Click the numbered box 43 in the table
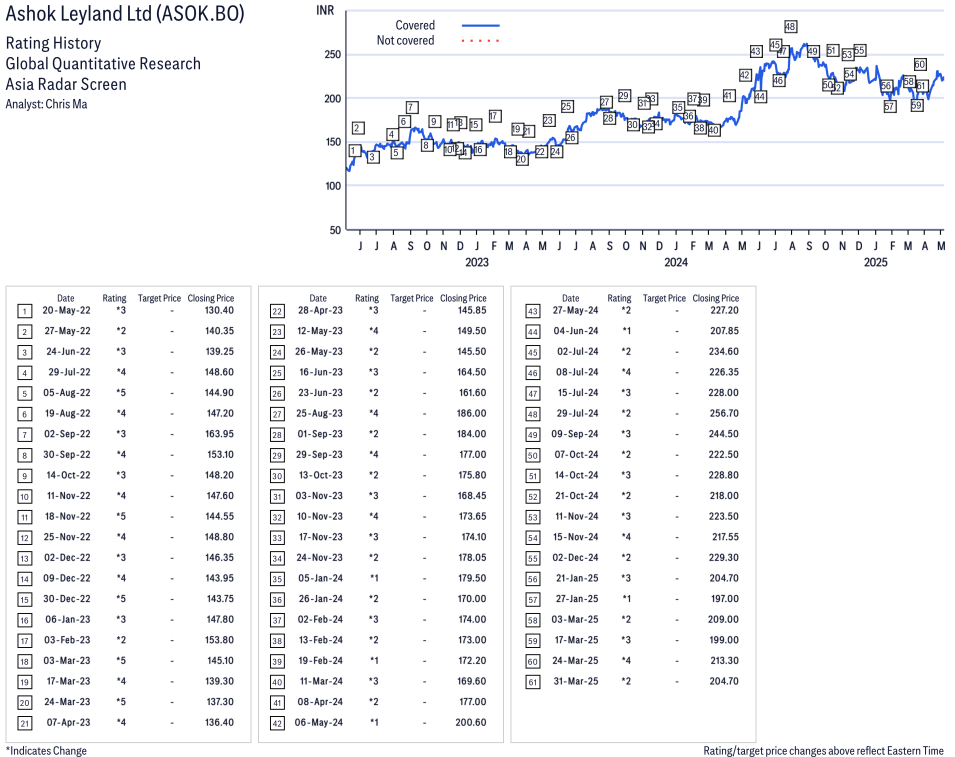This screenshot has height=757, width=955. click(533, 312)
